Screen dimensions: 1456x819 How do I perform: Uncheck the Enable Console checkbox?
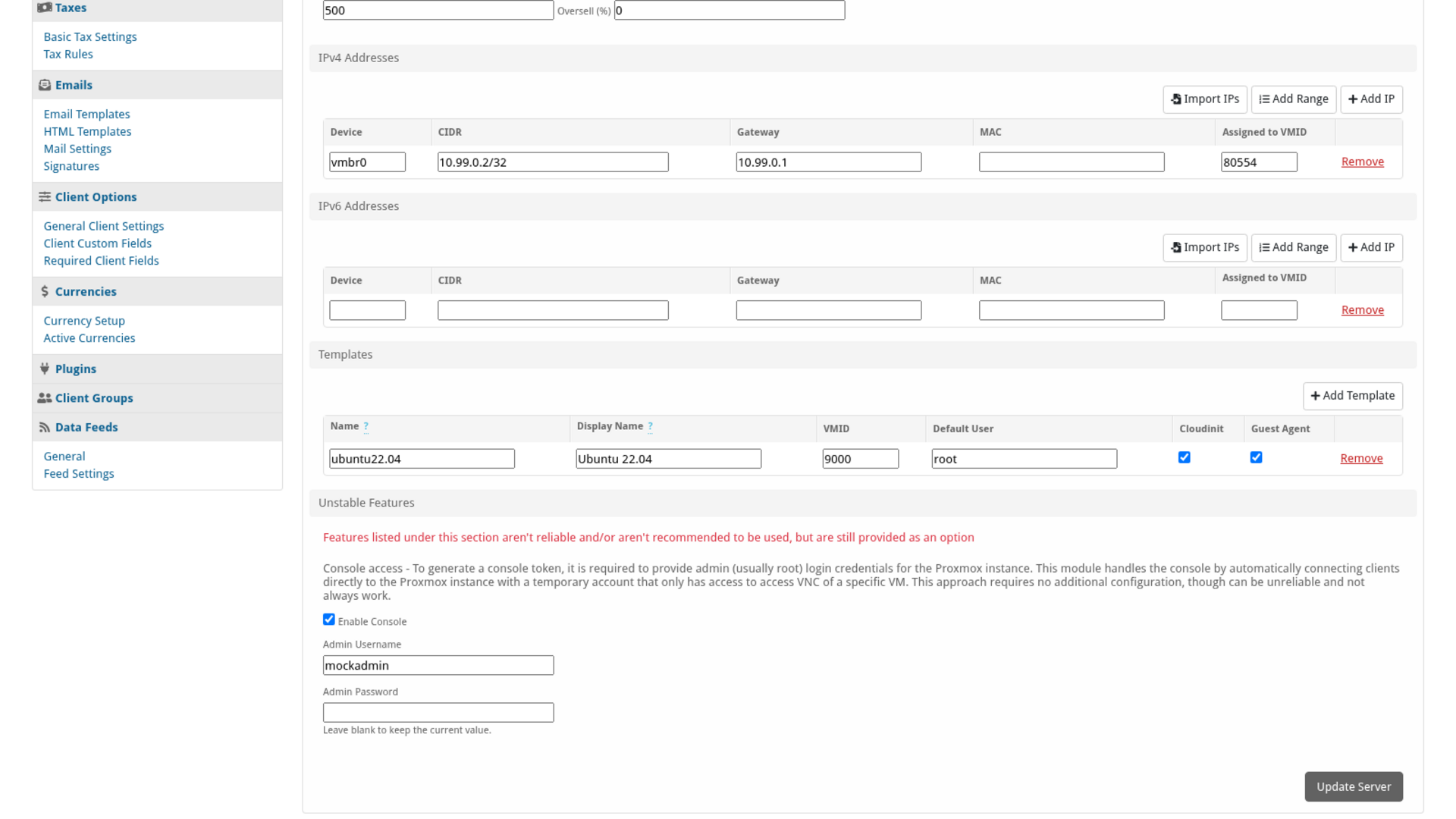pos(329,620)
